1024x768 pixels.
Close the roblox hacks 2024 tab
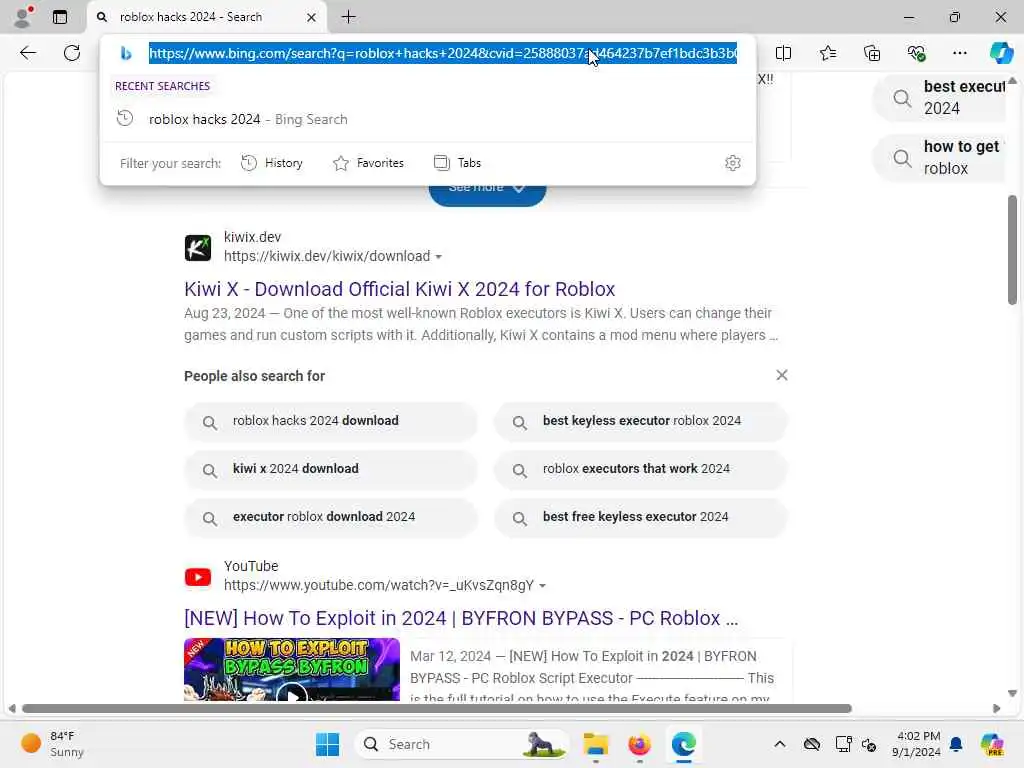point(312,17)
